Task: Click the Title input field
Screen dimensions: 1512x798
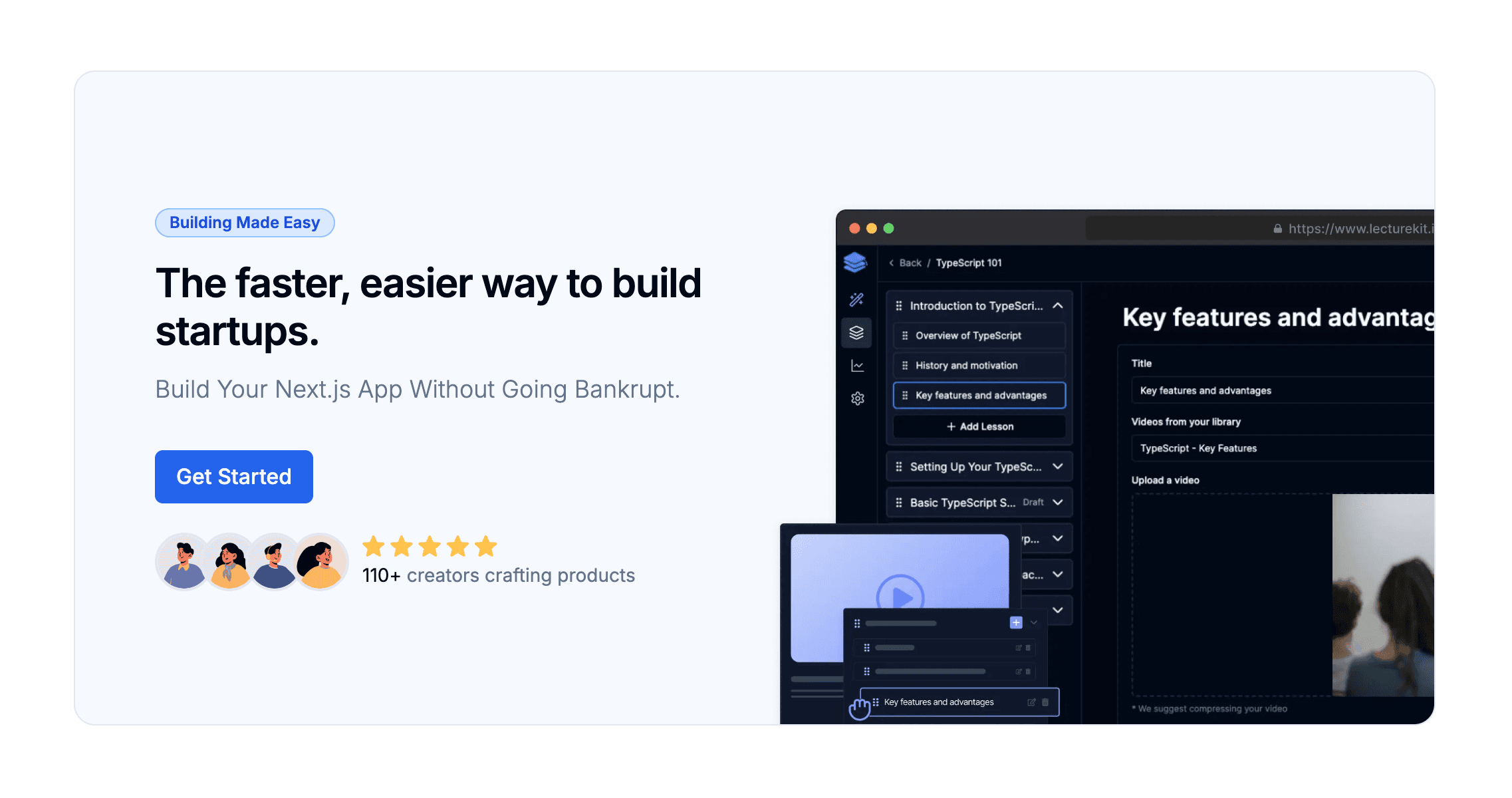Action: [x=1280, y=391]
